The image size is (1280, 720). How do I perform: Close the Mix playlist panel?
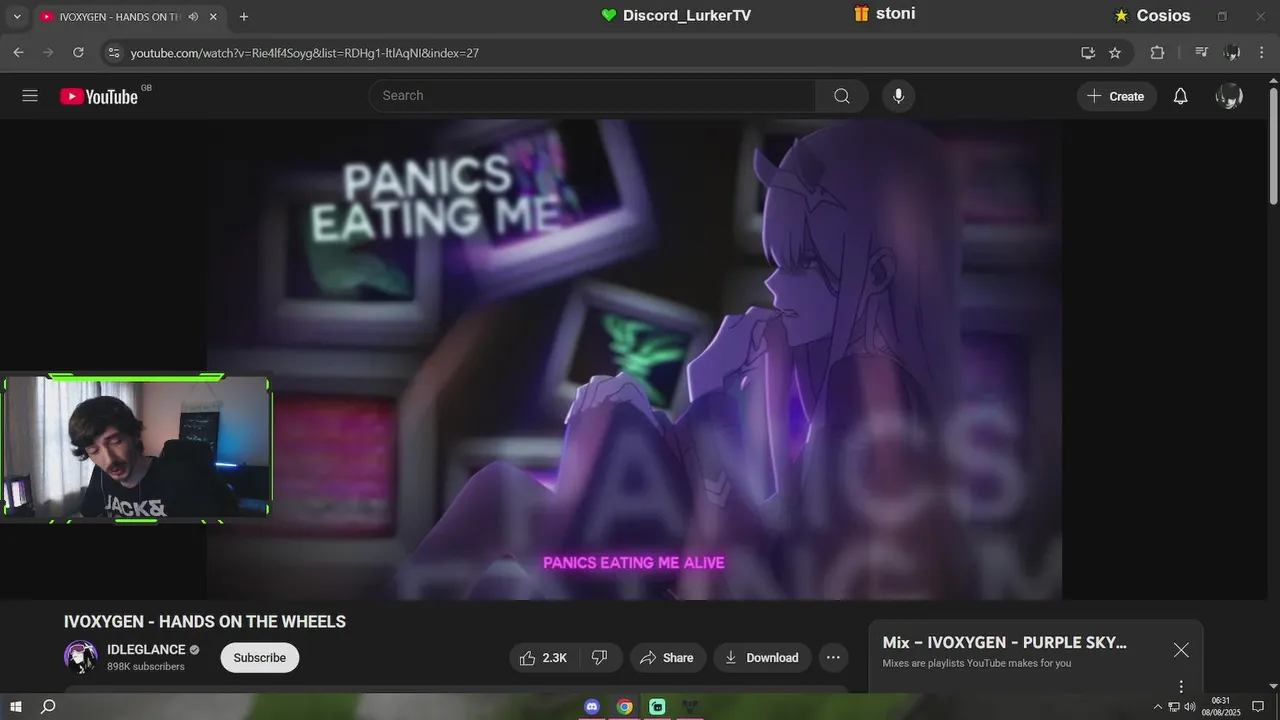pyautogui.click(x=1181, y=650)
